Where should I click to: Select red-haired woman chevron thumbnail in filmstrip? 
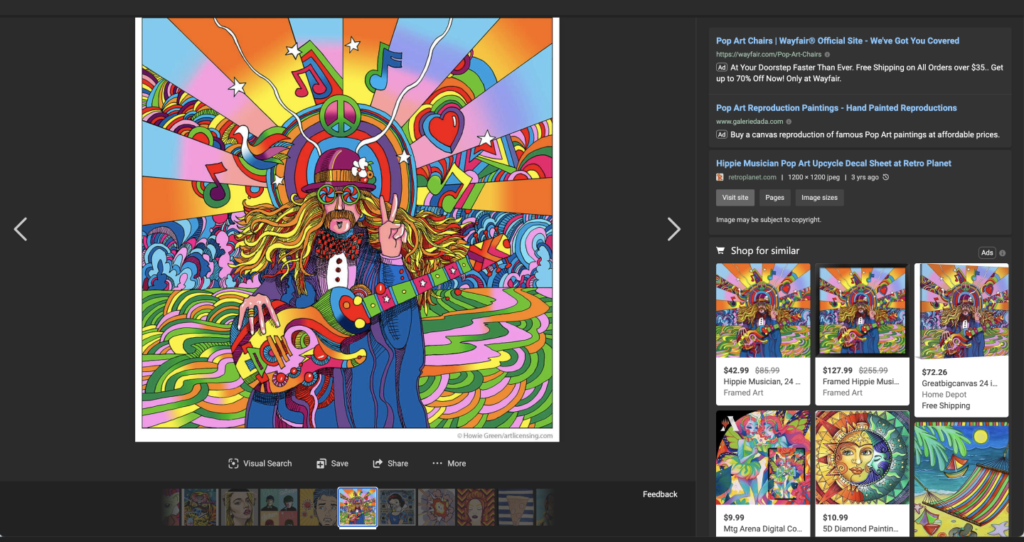point(476,507)
